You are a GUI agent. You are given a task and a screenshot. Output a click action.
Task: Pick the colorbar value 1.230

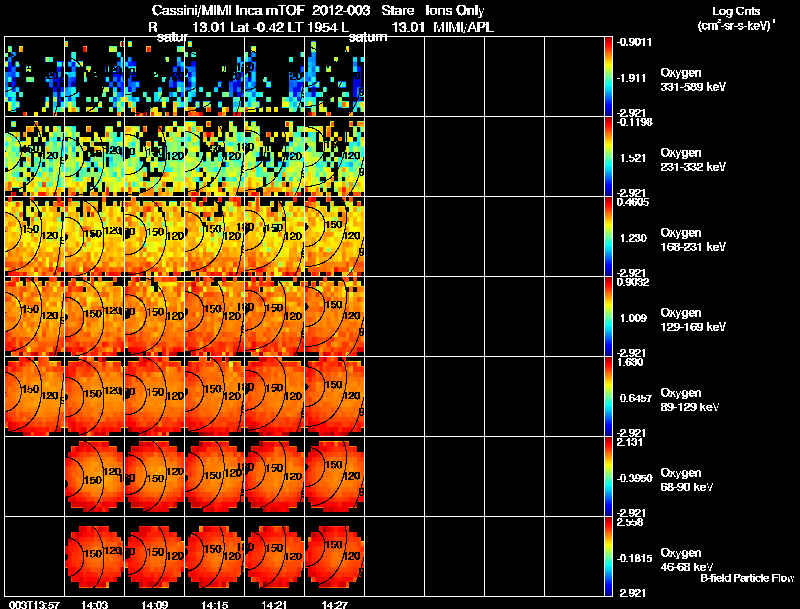[x=633, y=238]
